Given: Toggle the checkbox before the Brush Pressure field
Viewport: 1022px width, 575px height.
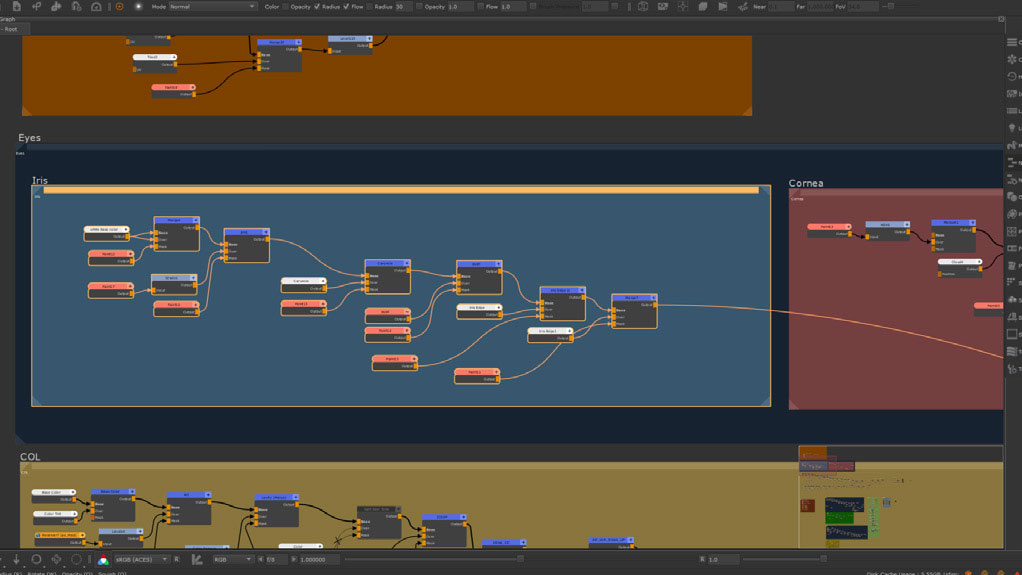Looking at the screenshot, I should pos(533,7).
